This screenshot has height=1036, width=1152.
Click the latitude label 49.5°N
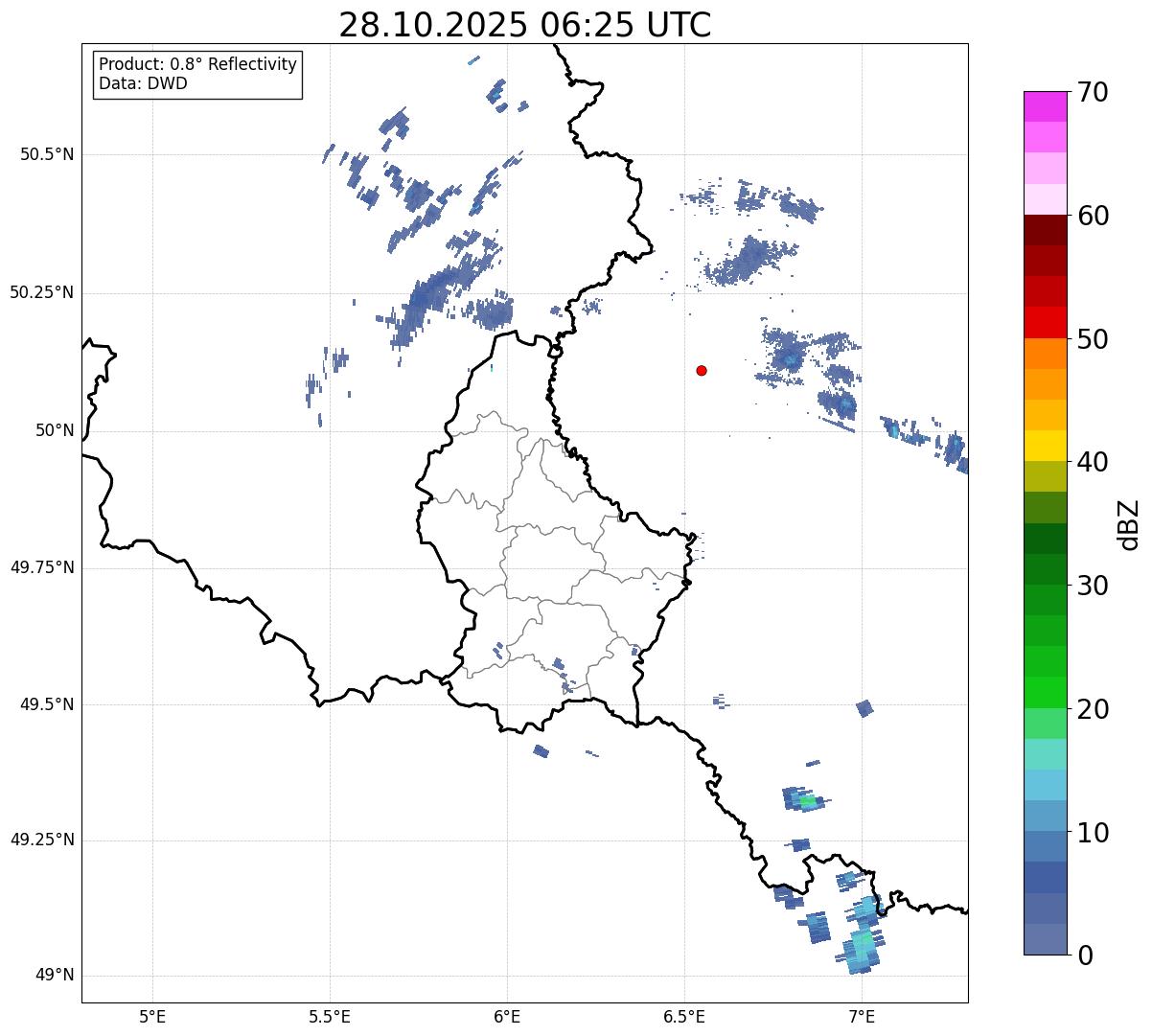tap(47, 704)
